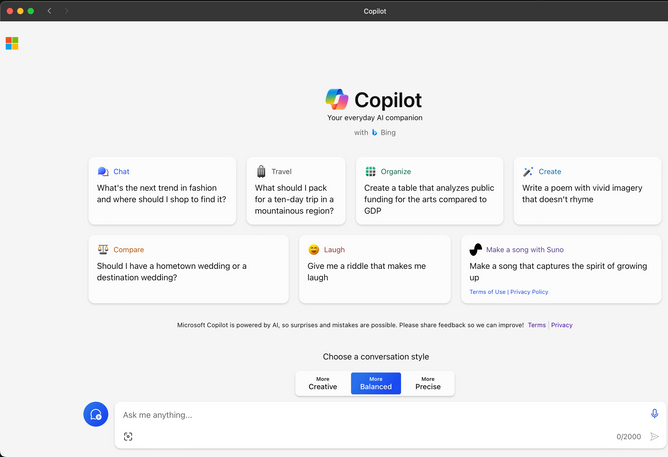Open the Privacy link in disclaimer
The width and height of the screenshot is (668, 457).
pos(561,325)
